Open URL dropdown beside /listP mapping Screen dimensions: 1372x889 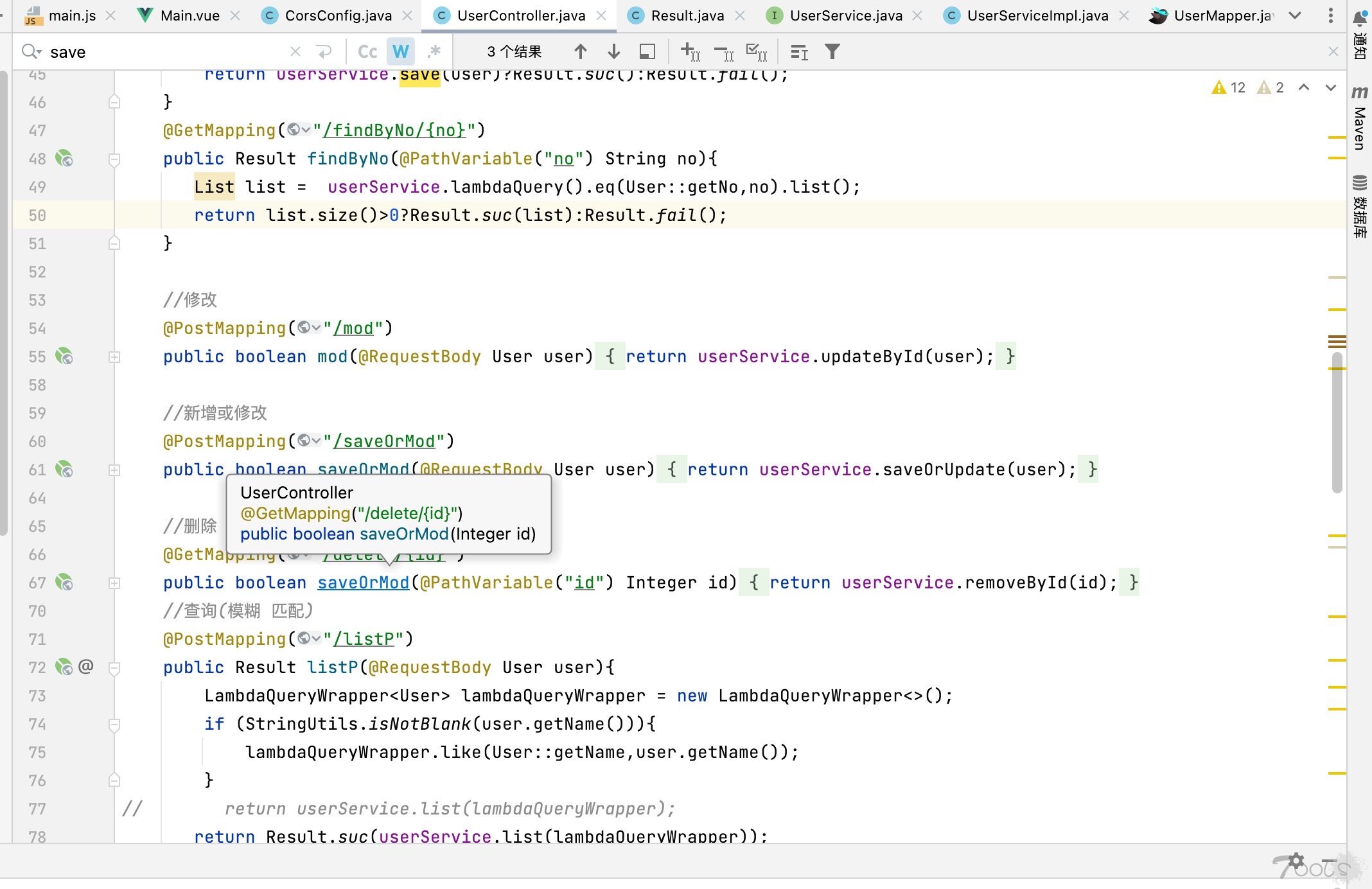coord(309,639)
